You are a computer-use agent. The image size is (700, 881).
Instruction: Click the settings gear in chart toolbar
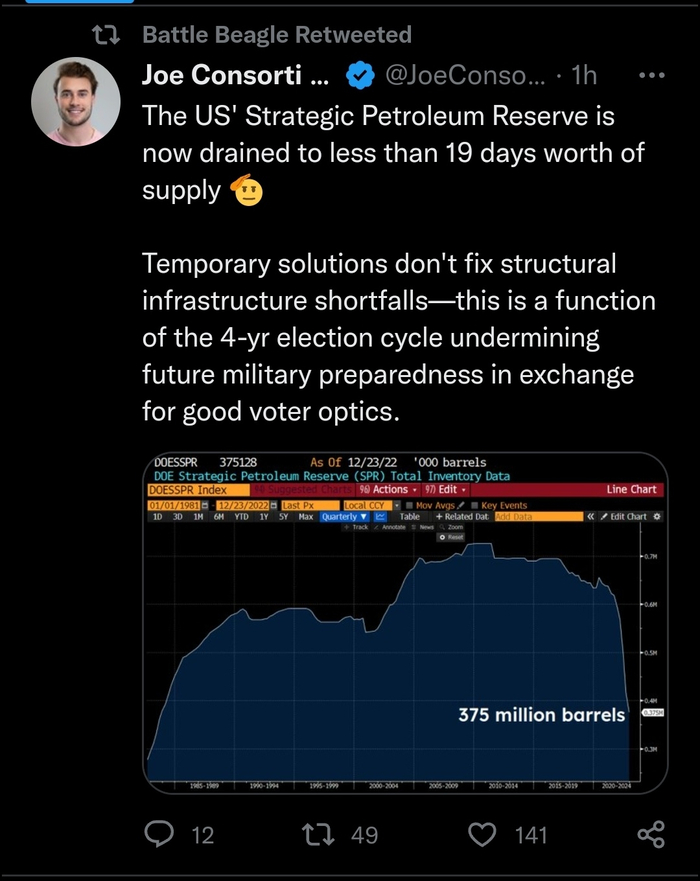click(657, 517)
